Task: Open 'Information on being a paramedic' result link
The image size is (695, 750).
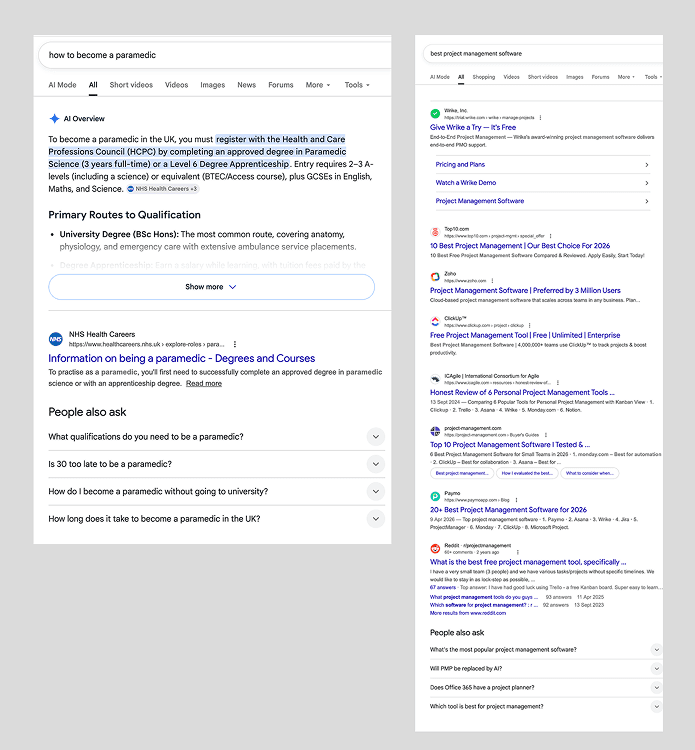Action: pos(182,358)
